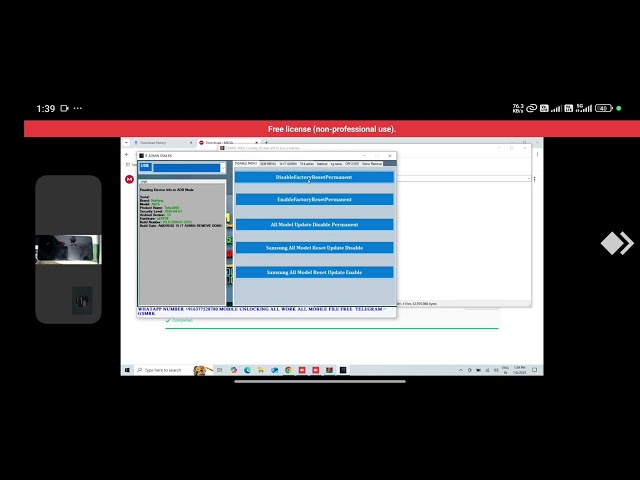Click the Free license banner
The image size is (640, 480).
332,129
